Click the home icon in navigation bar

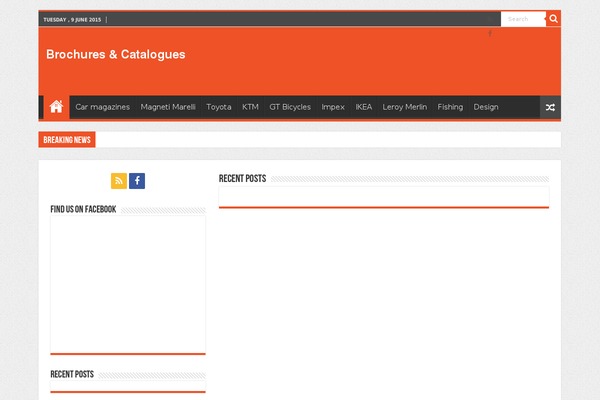tap(56, 107)
